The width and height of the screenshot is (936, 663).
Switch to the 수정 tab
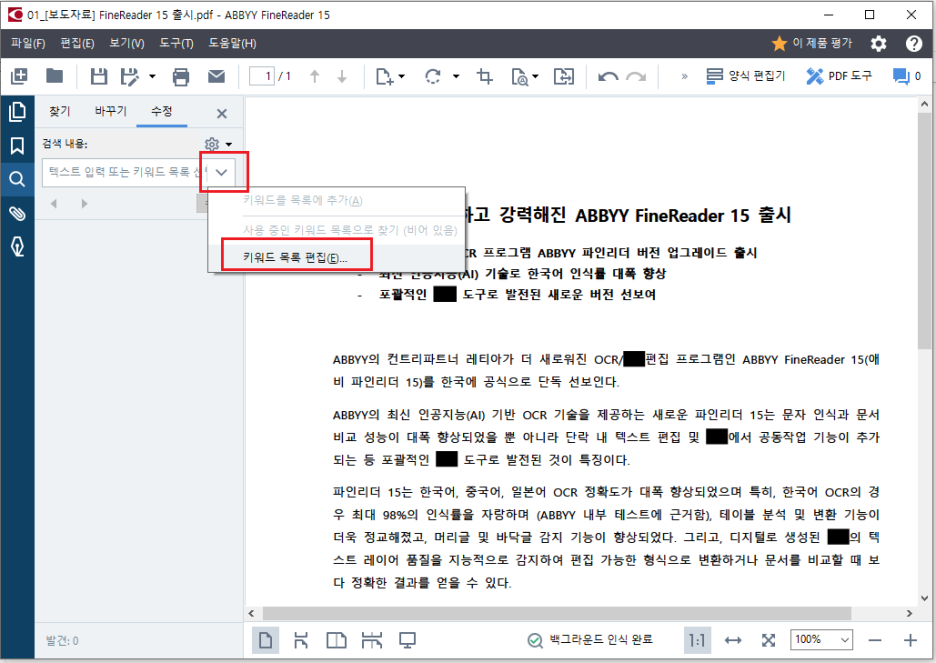[162, 112]
